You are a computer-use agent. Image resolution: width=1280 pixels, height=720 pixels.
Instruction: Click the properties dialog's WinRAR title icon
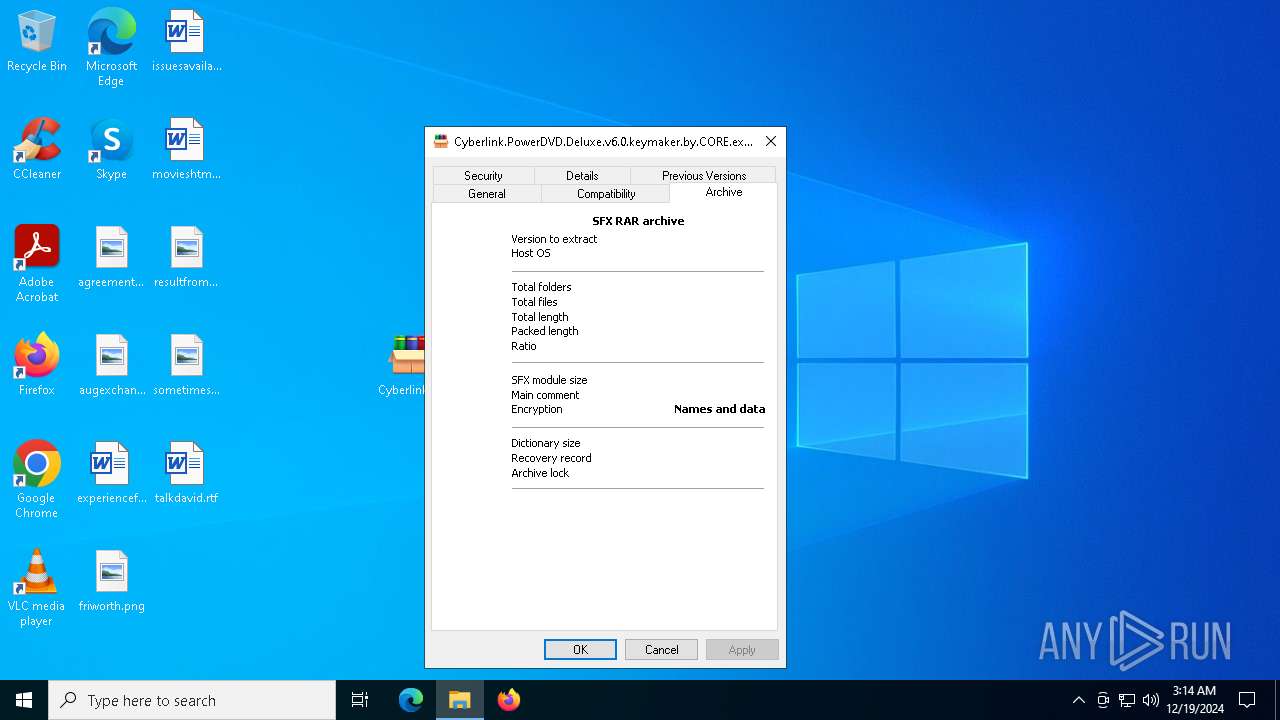click(441, 141)
